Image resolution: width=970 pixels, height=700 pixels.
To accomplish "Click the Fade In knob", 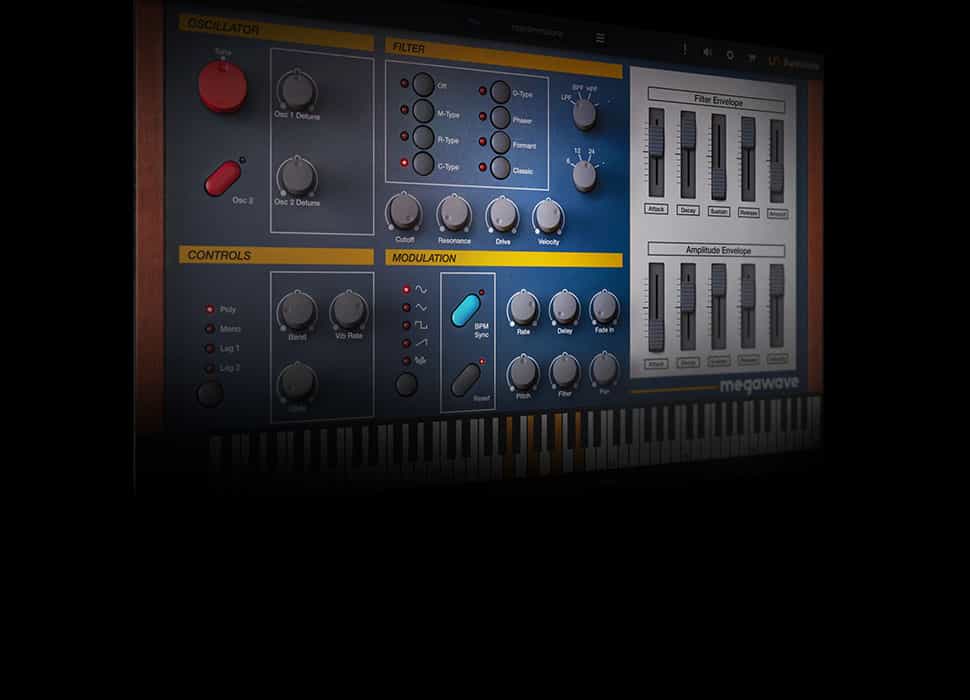I will coord(604,307).
